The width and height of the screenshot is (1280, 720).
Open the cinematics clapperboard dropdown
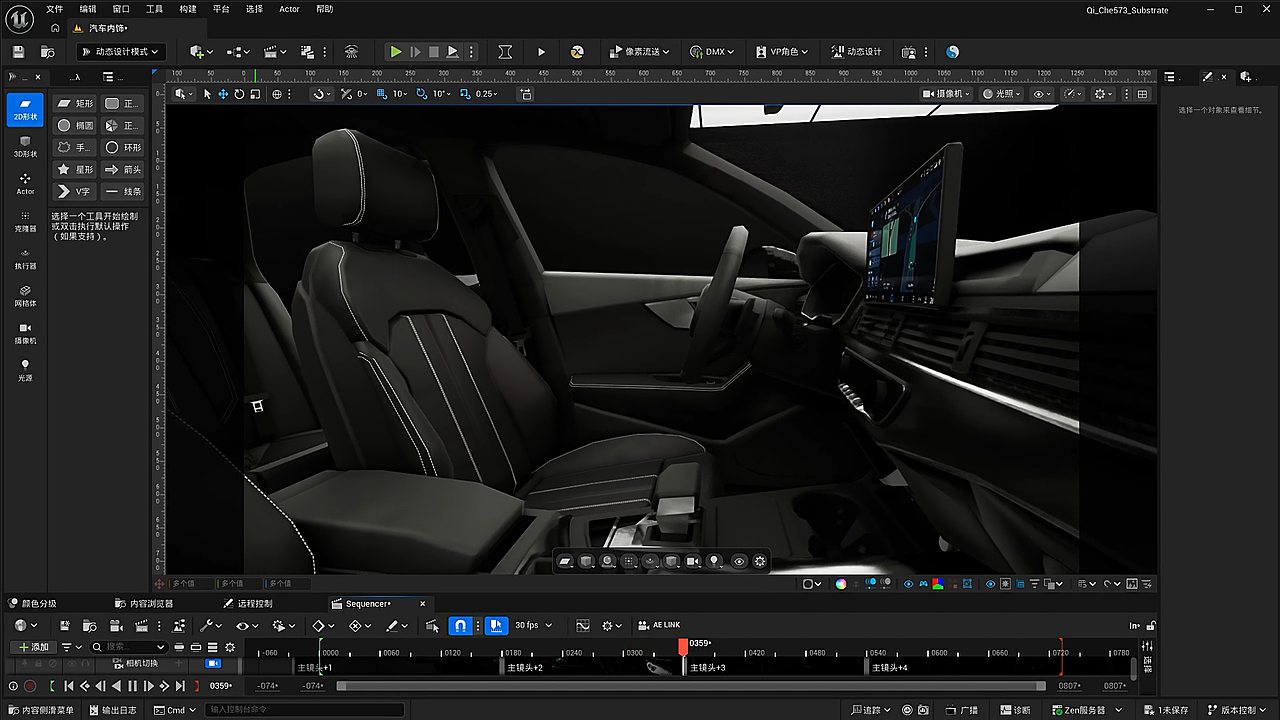pos(274,51)
